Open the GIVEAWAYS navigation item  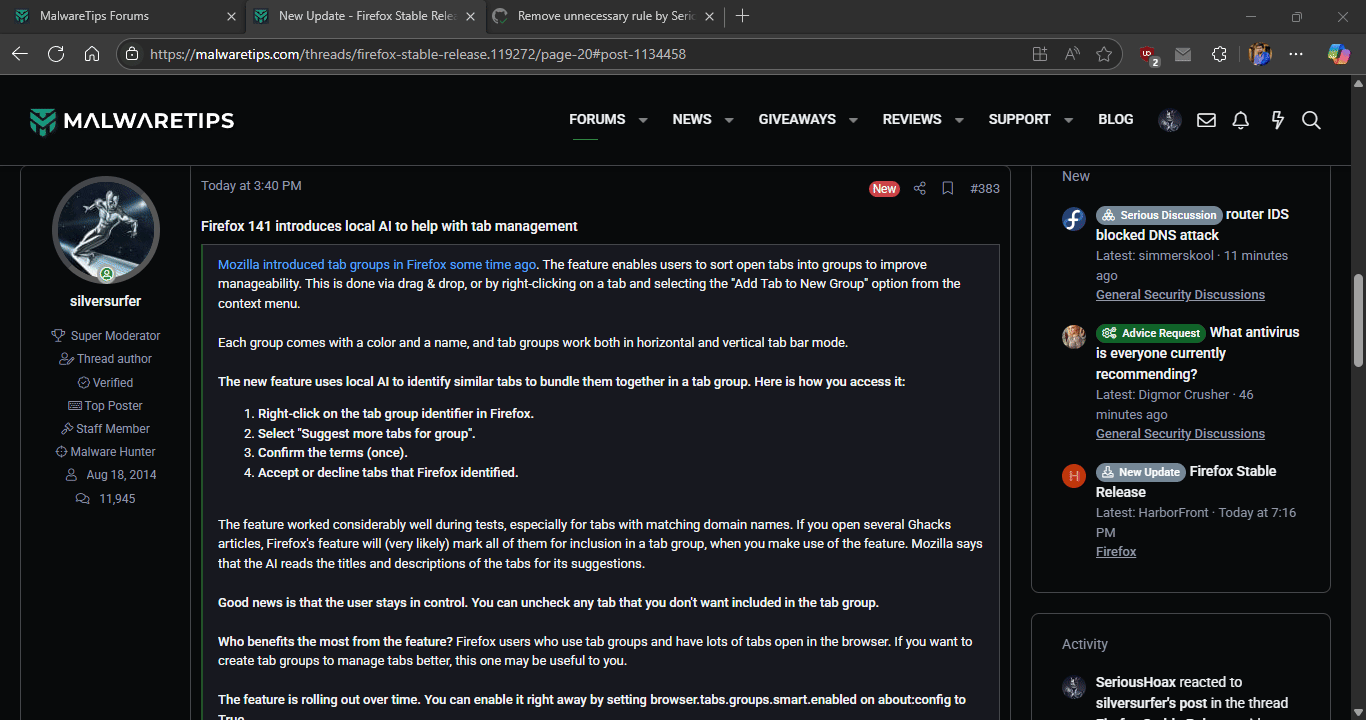click(797, 119)
